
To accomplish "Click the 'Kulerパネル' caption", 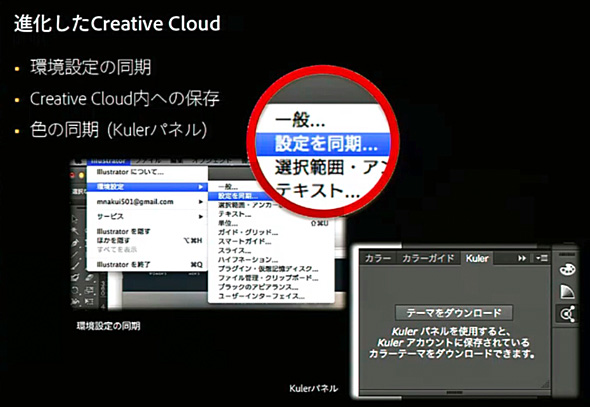I will [x=314, y=389].
